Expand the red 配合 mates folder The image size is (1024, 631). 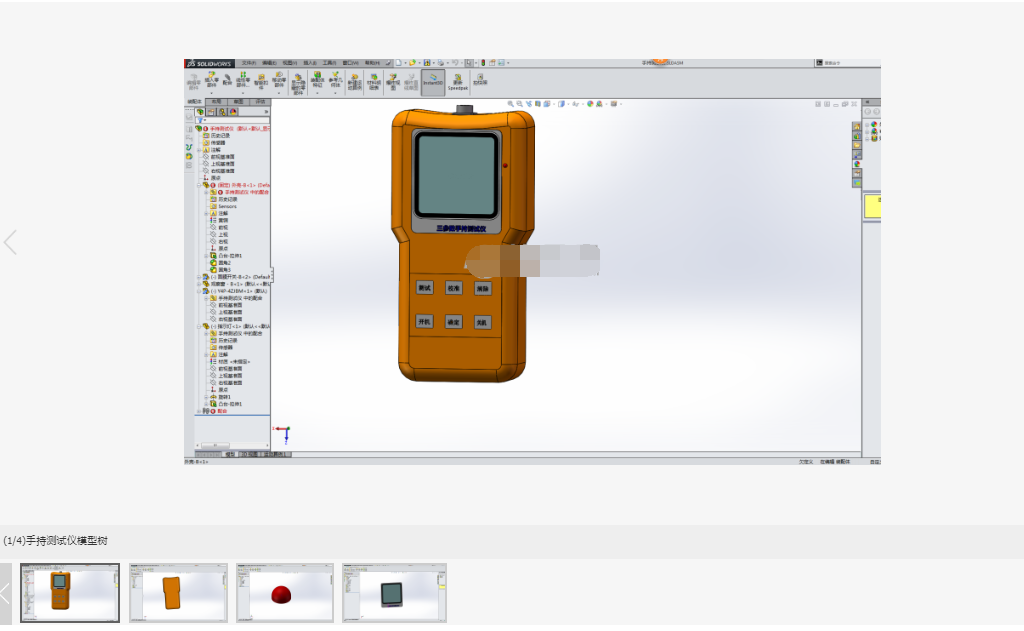point(199,411)
